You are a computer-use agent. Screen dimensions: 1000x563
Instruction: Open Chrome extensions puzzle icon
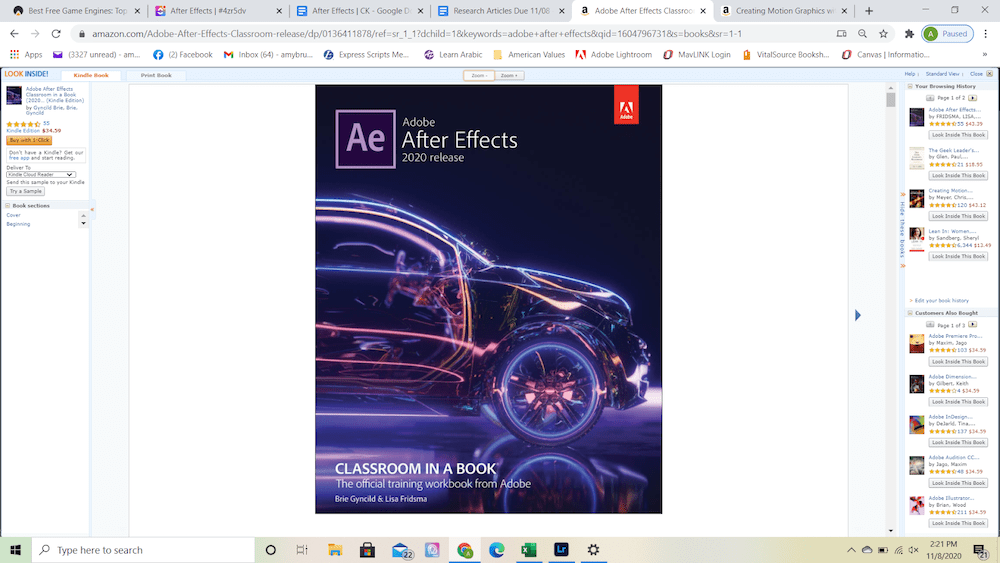[x=909, y=34]
